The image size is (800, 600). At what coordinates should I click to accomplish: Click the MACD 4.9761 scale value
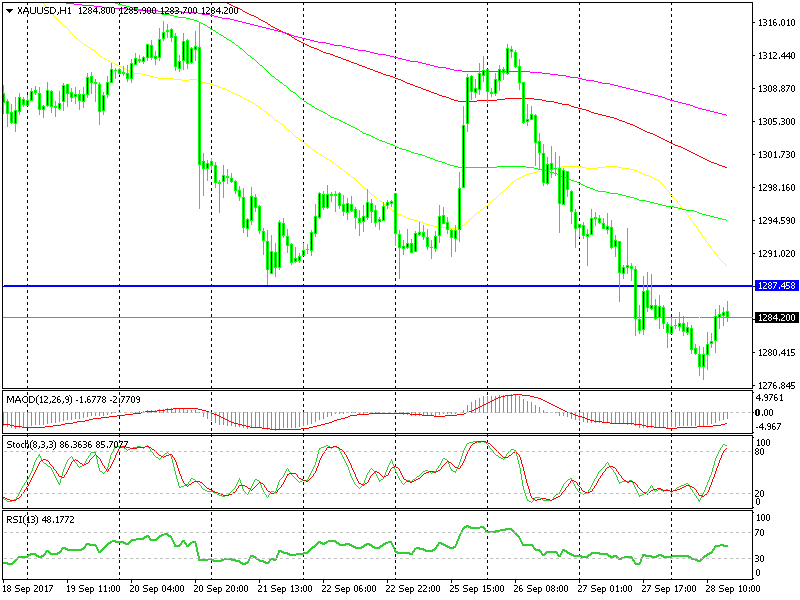pyautogui.click(x=769, y=398)
